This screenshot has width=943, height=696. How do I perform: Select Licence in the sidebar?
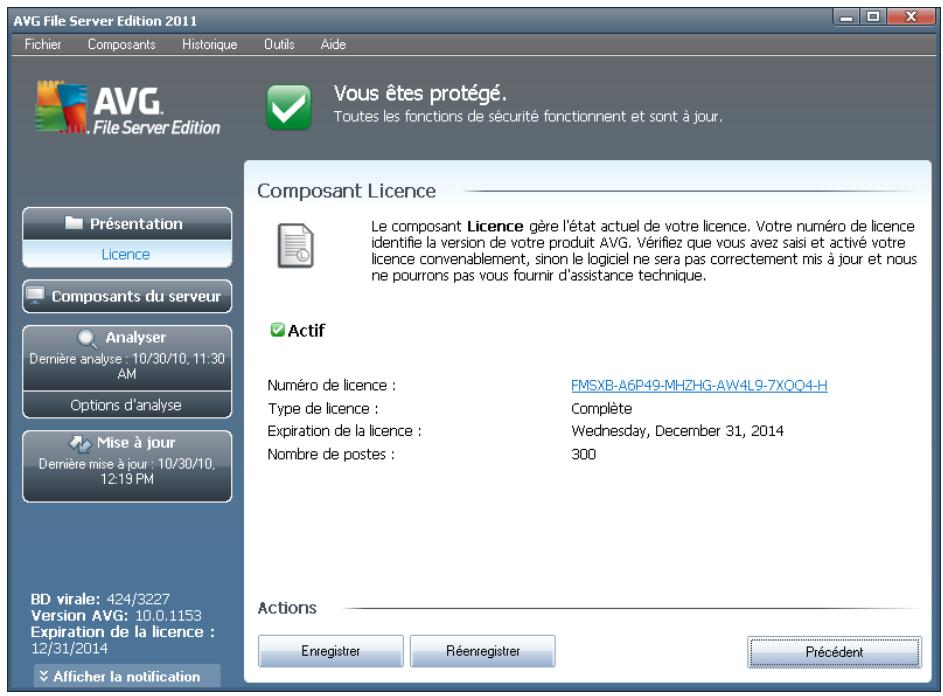(x=126, y=254)
